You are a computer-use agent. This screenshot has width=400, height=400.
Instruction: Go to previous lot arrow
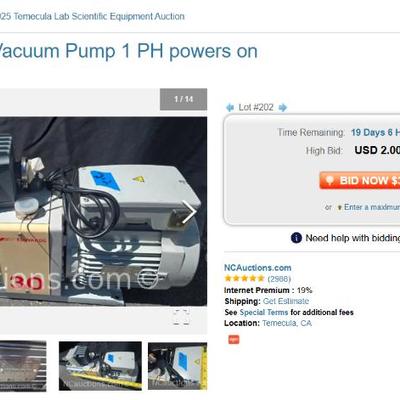pos(230,108)
